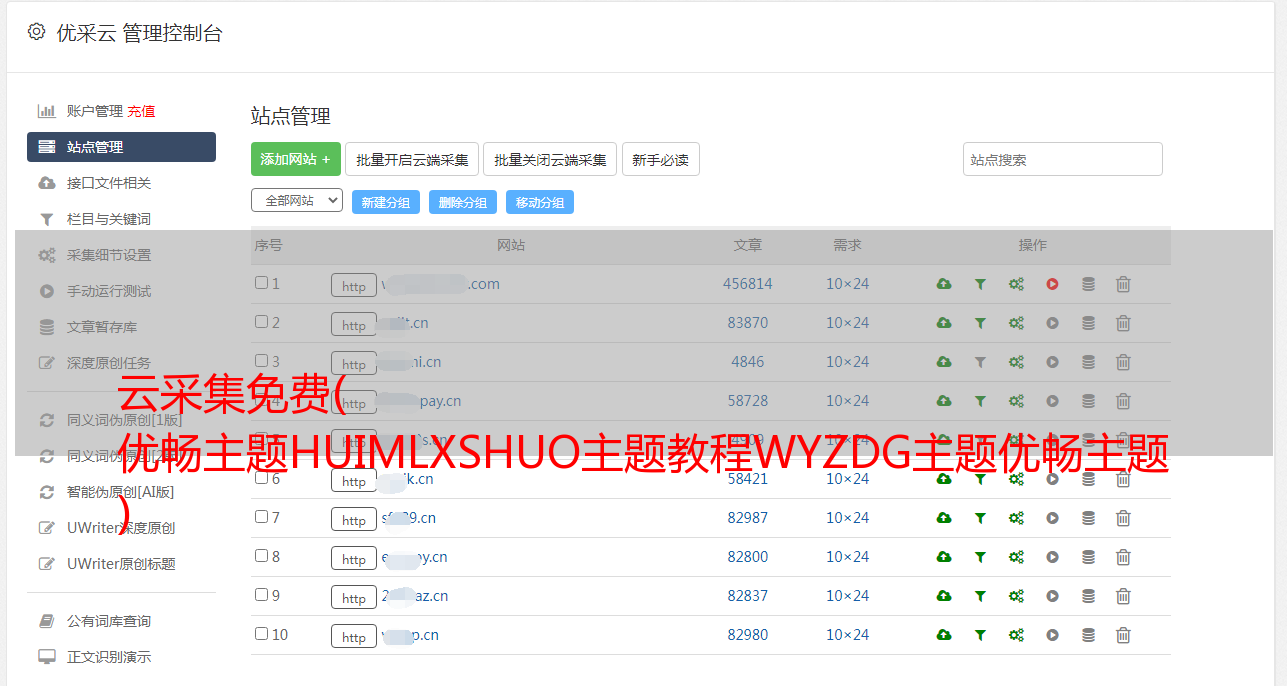Screen dimensions: 1287x686
Task: Open the filter icon in the 83870 row
Action: pos(980,323)
